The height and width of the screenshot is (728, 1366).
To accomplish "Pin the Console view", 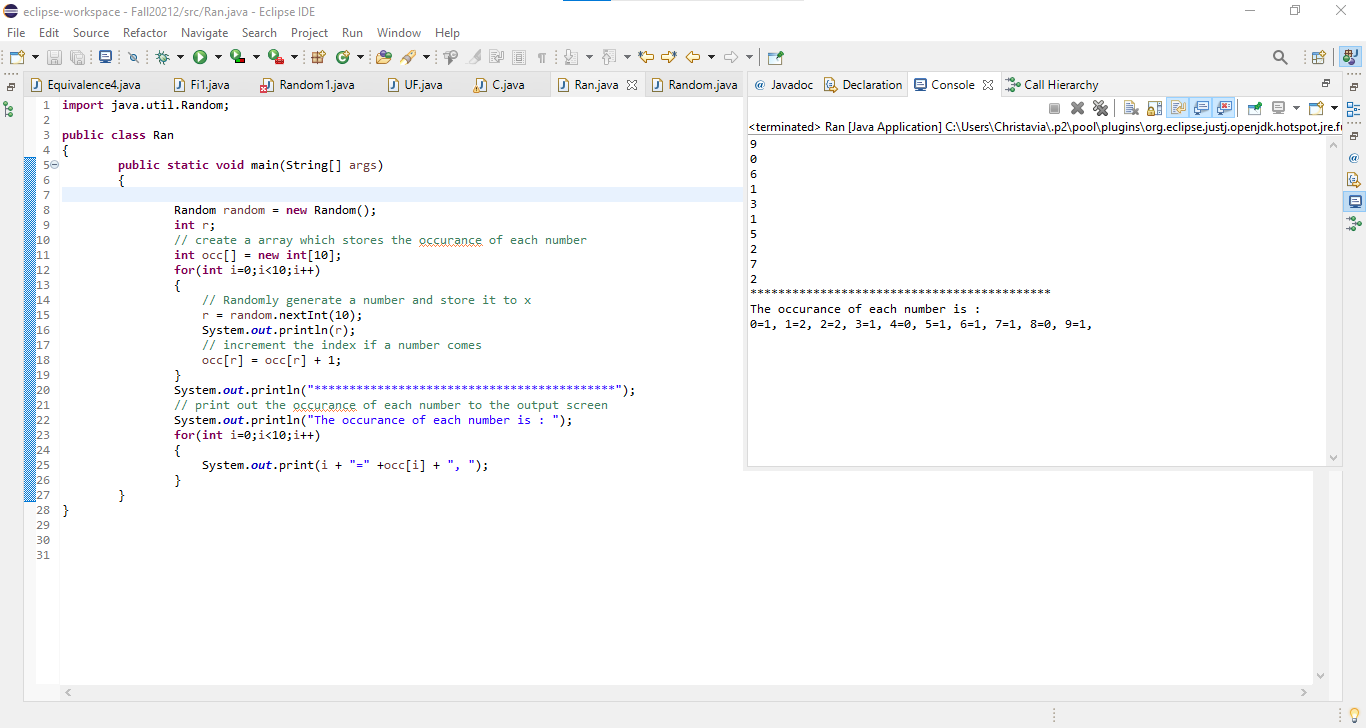I will (1254, 107).
